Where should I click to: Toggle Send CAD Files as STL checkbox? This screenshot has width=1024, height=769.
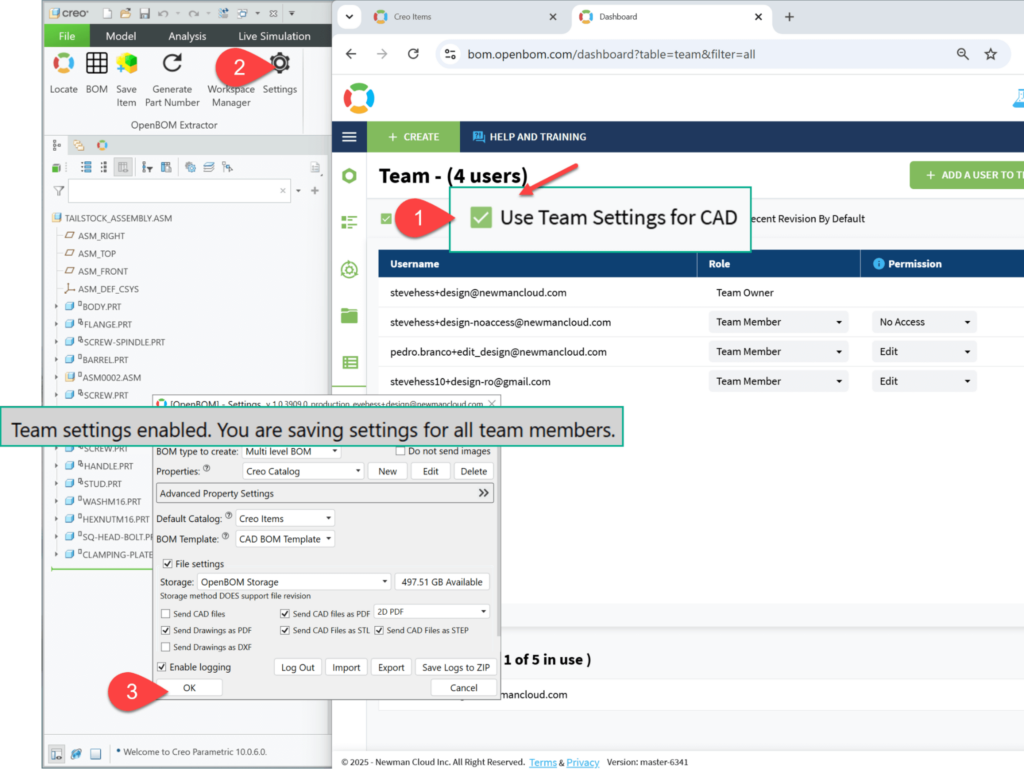(285, 631)
